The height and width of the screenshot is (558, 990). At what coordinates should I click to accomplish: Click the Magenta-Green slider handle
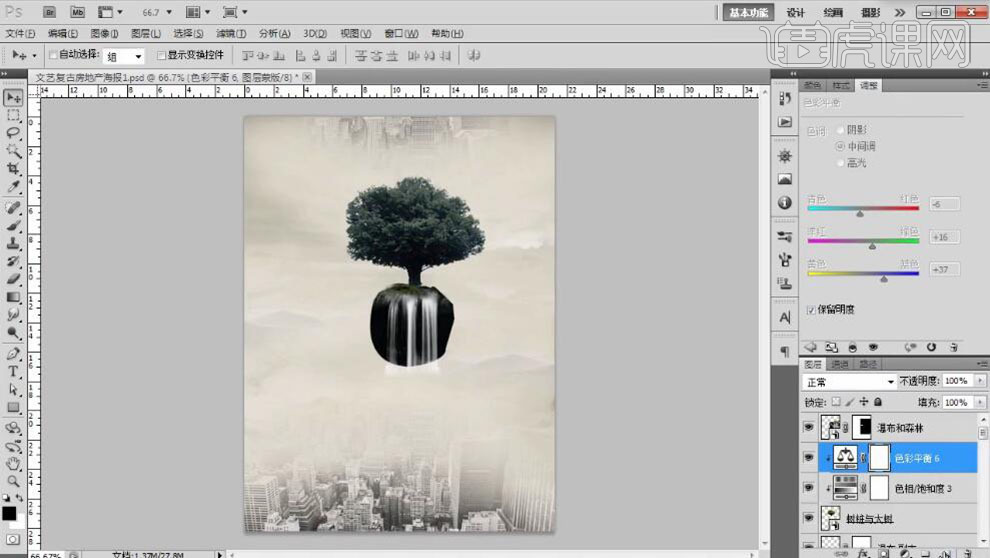click(873, 246)
